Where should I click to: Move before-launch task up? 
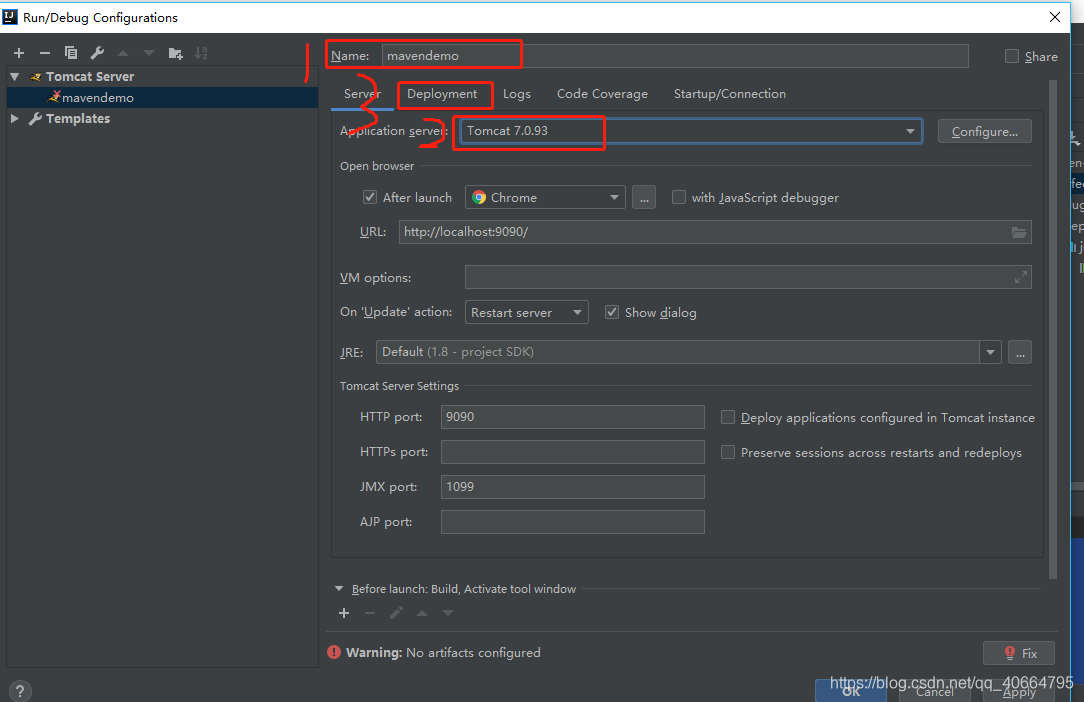pos(422,613)
